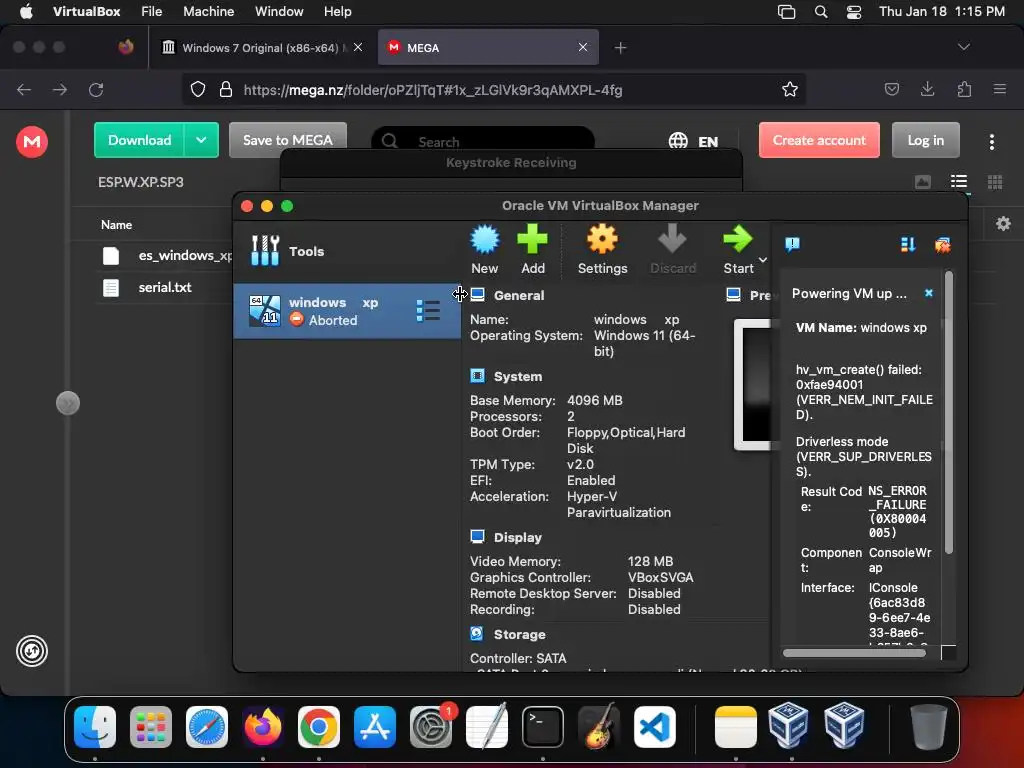Click the Log in button
Image resolution: width=1024 pixels, height=768 pixels.
[925, 140]
